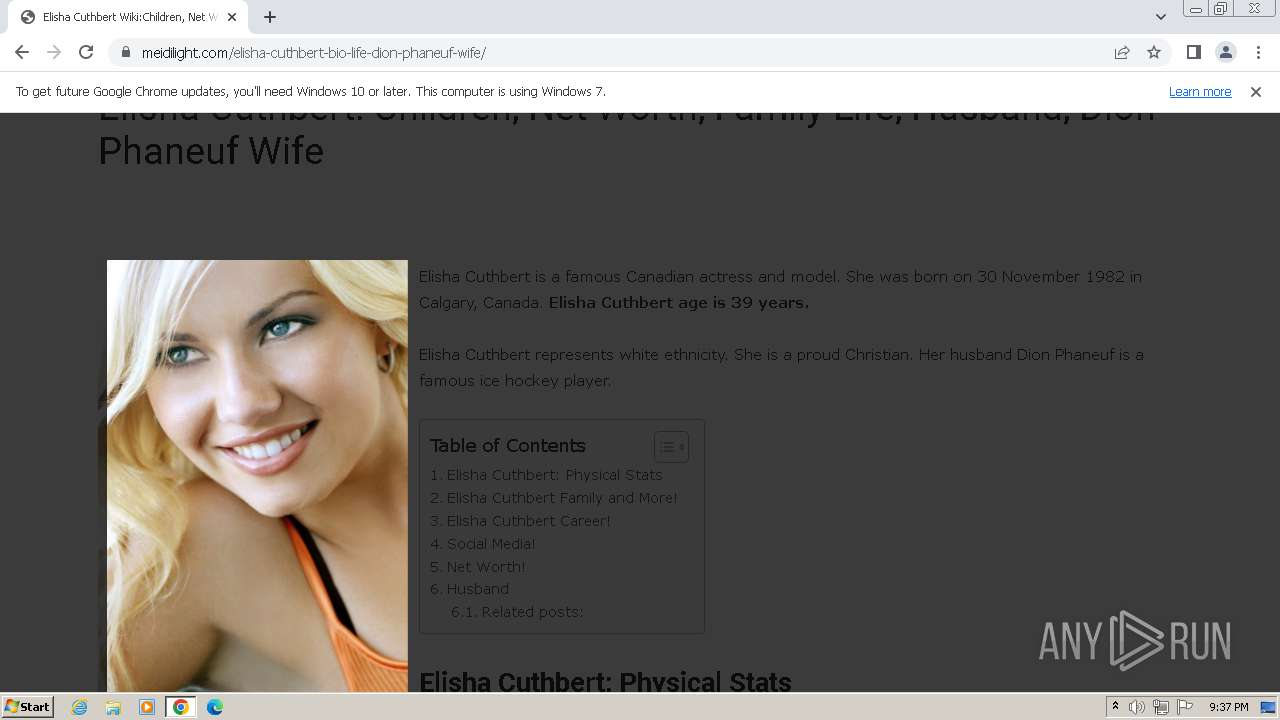Screen dimensions: 1280x720
Task: Dismiss the Chrome update notification bar
Action: tap(1256, 91)
